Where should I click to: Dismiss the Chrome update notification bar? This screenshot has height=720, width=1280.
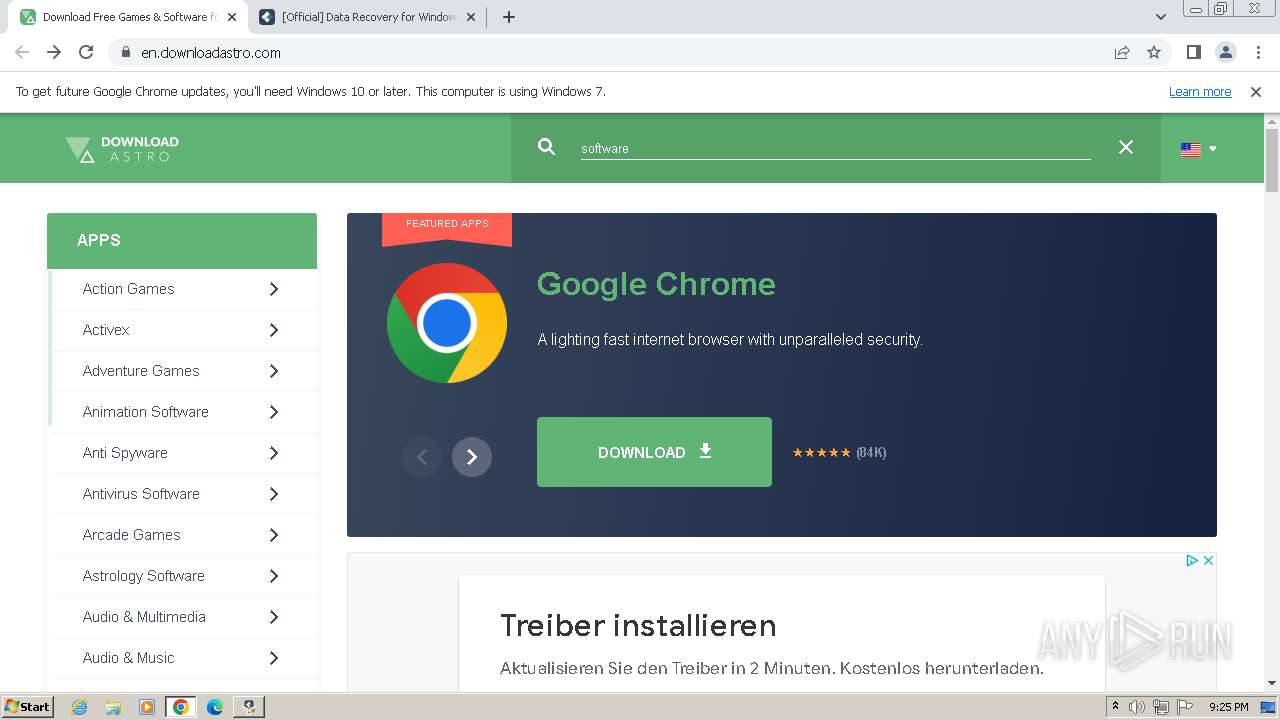(x=1256, y=92)
